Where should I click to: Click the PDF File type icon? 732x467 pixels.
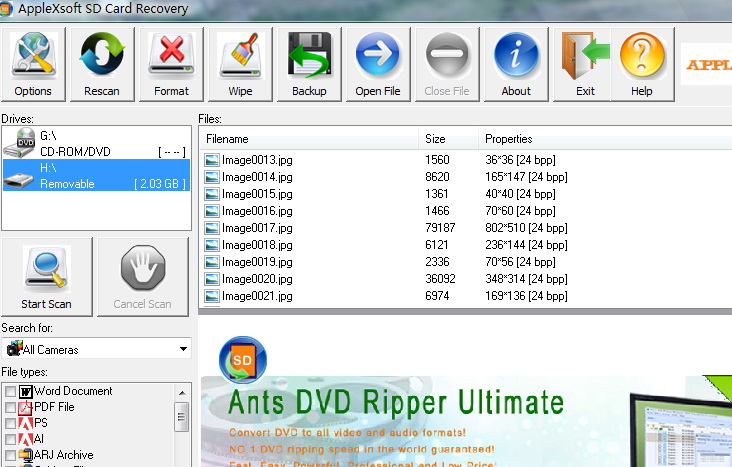[25, 407]
